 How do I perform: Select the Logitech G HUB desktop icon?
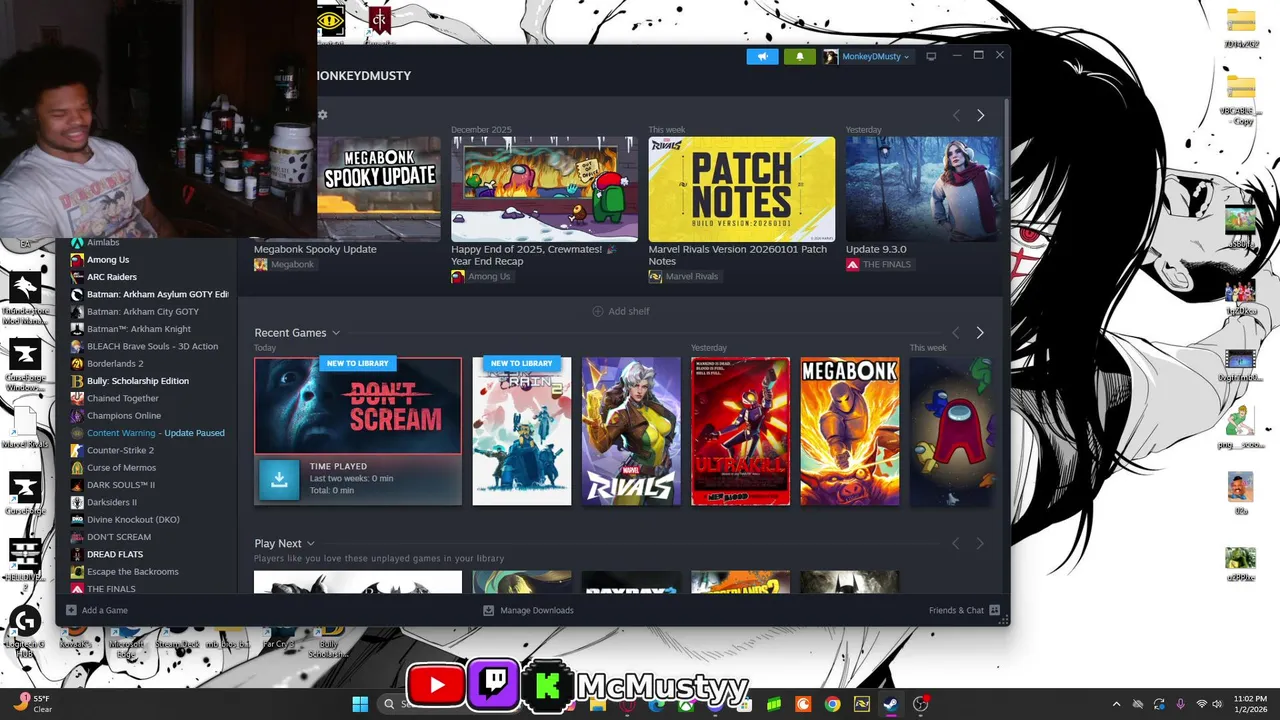(x=25, y=630)
